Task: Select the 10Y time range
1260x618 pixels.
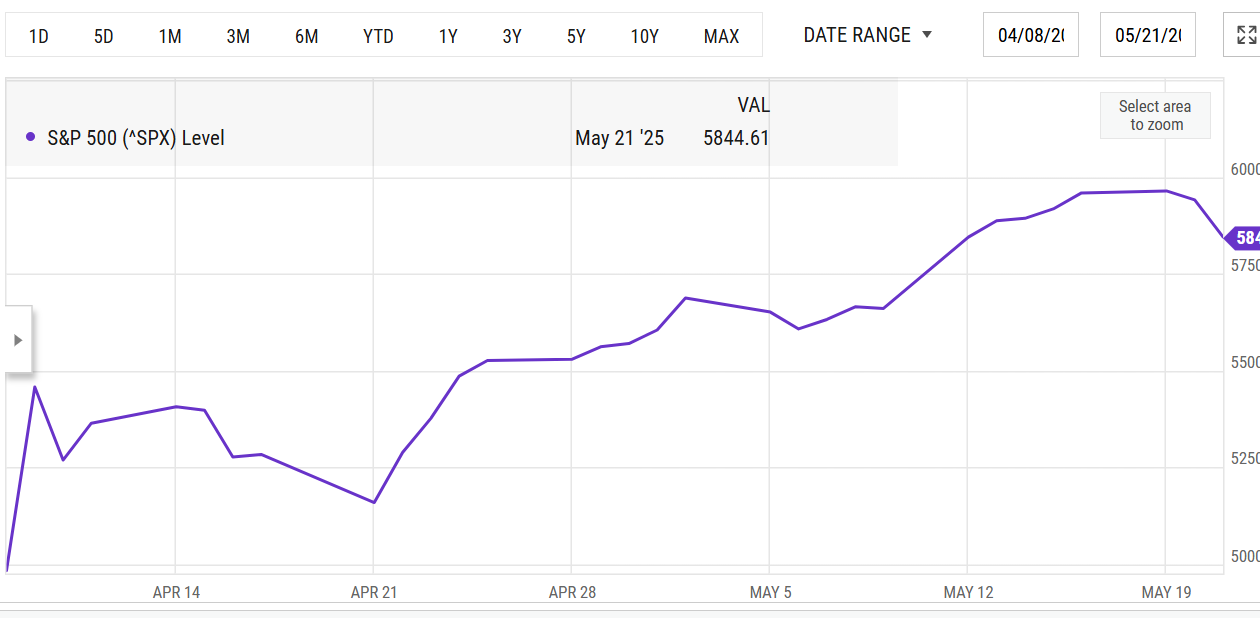Action: tap(644, 36)
